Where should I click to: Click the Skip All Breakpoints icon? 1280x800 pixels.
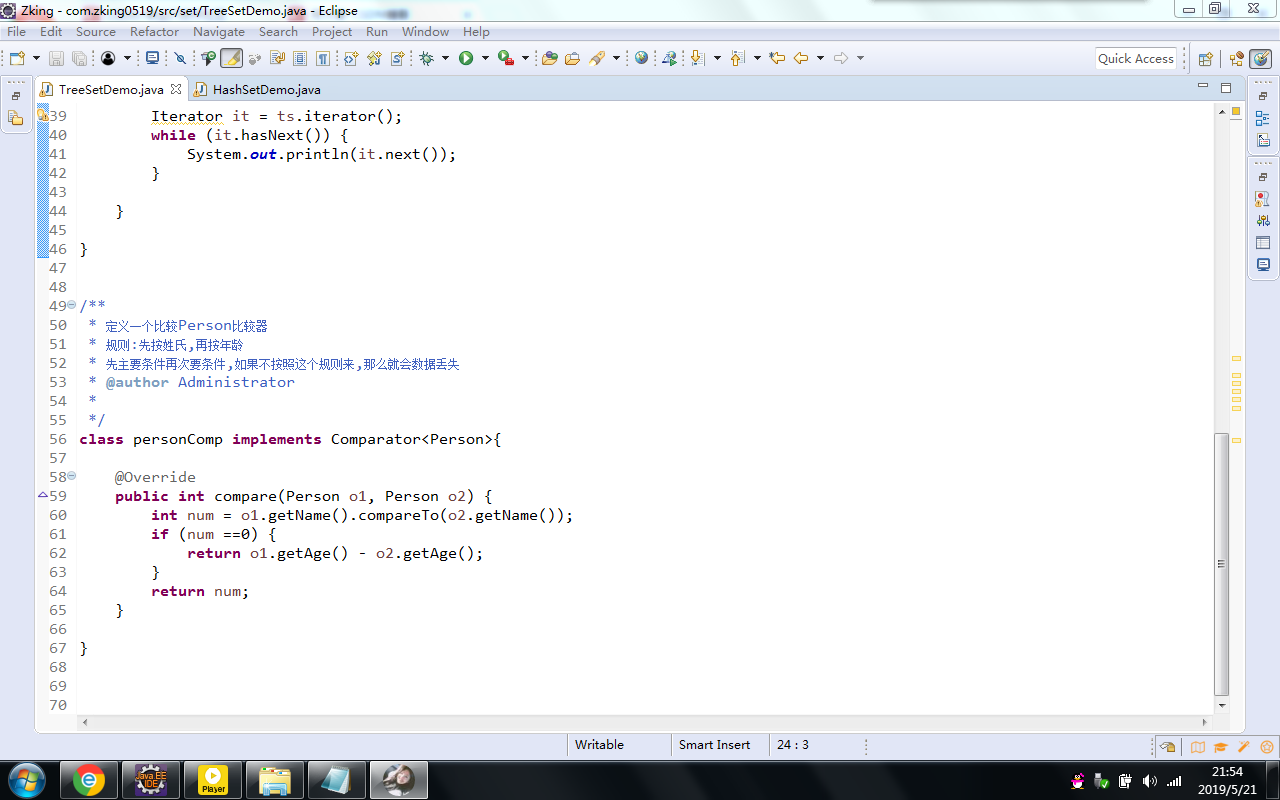pos(181,58)
